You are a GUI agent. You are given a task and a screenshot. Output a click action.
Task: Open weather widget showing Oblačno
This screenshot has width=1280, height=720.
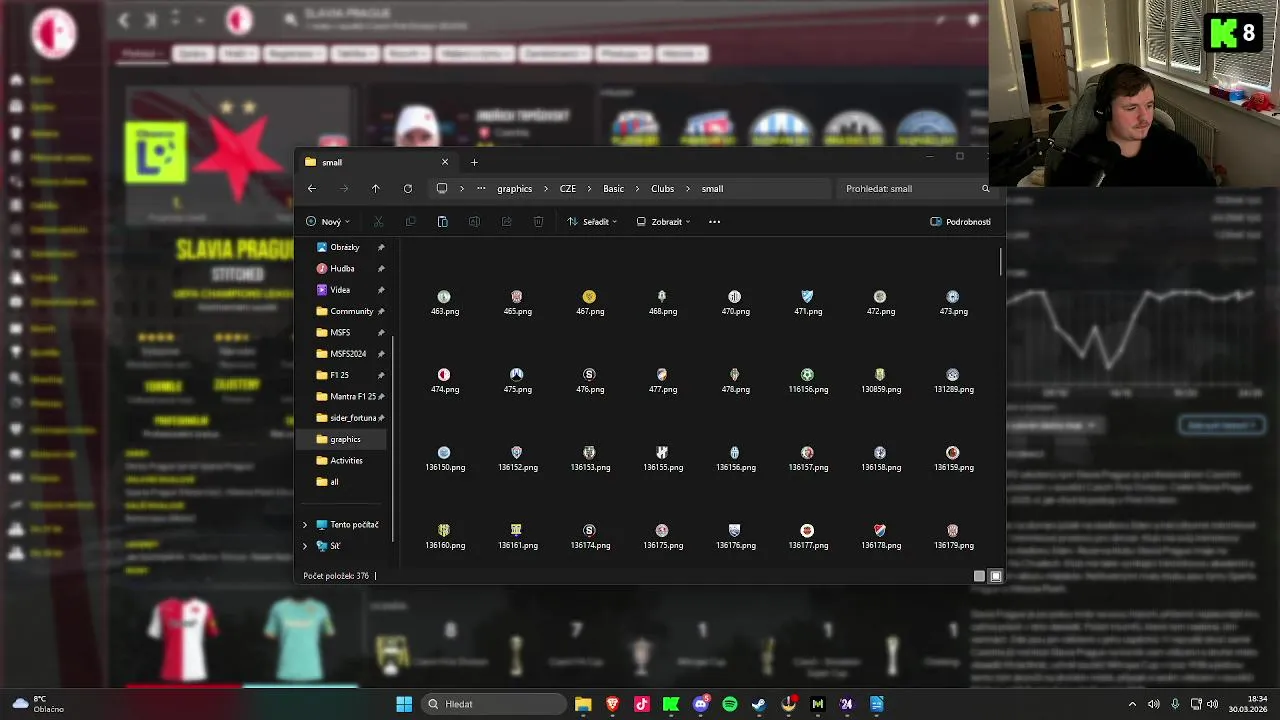[x=38, y=704]
